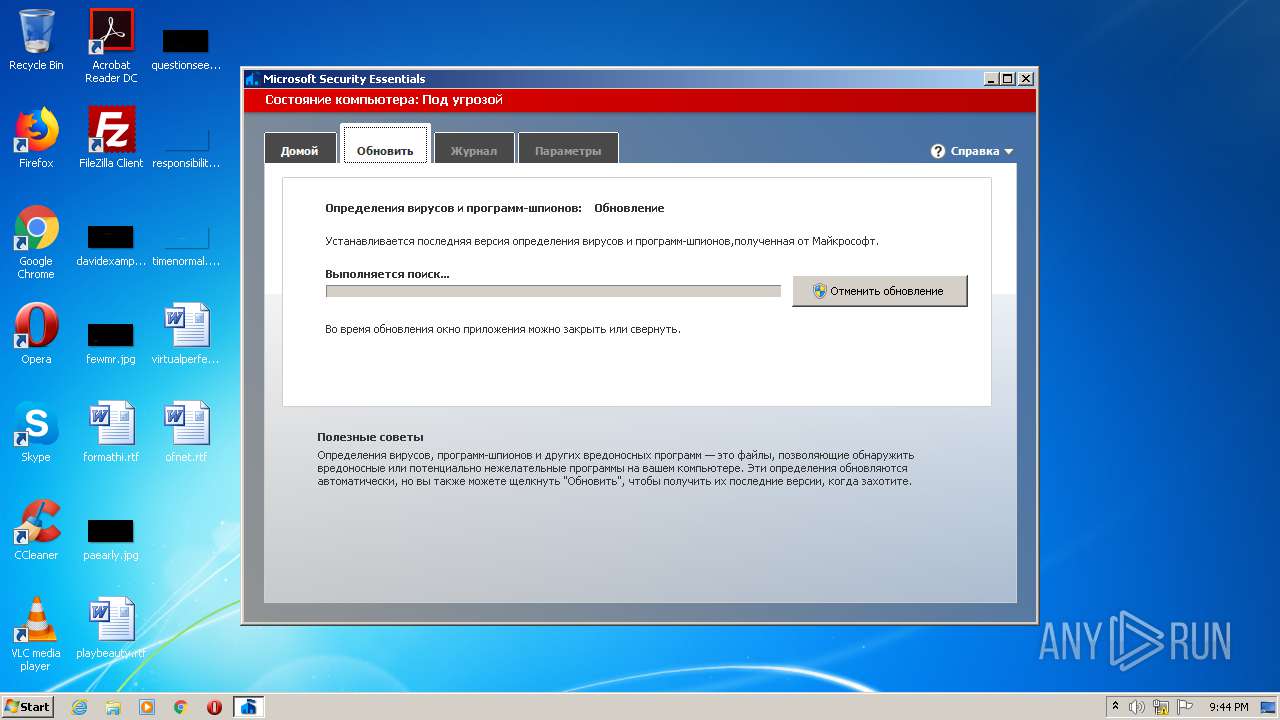This screenshot has height=720, width=1280.
Task: Select the questionsee... file icon
Action: [x=186, y=49]
